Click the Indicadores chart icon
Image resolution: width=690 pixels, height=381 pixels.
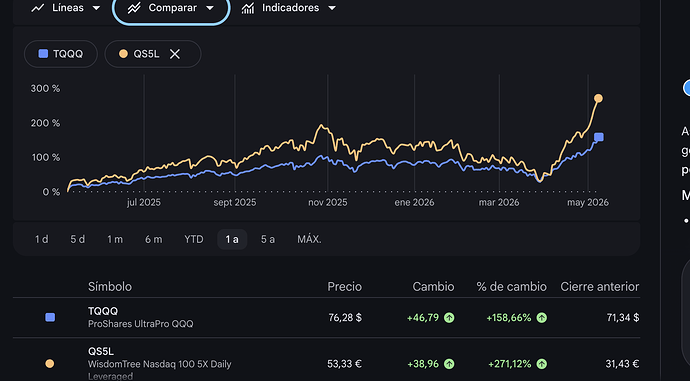(x=248, y=8)
